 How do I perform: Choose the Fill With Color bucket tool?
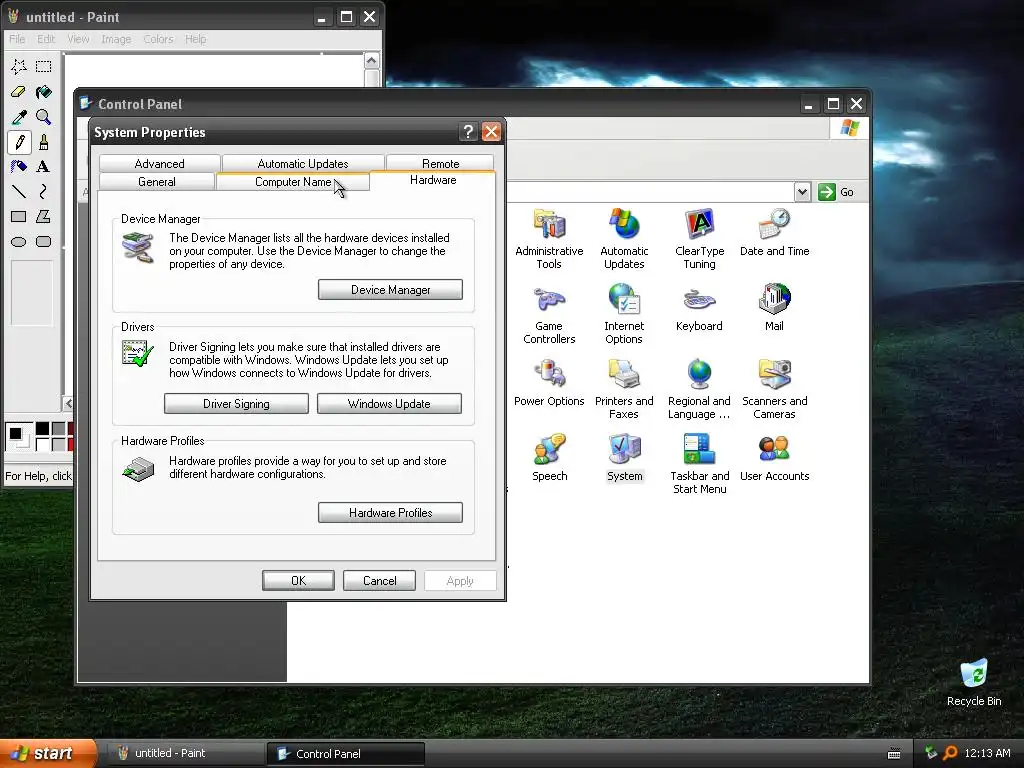(x=44, y=91)
